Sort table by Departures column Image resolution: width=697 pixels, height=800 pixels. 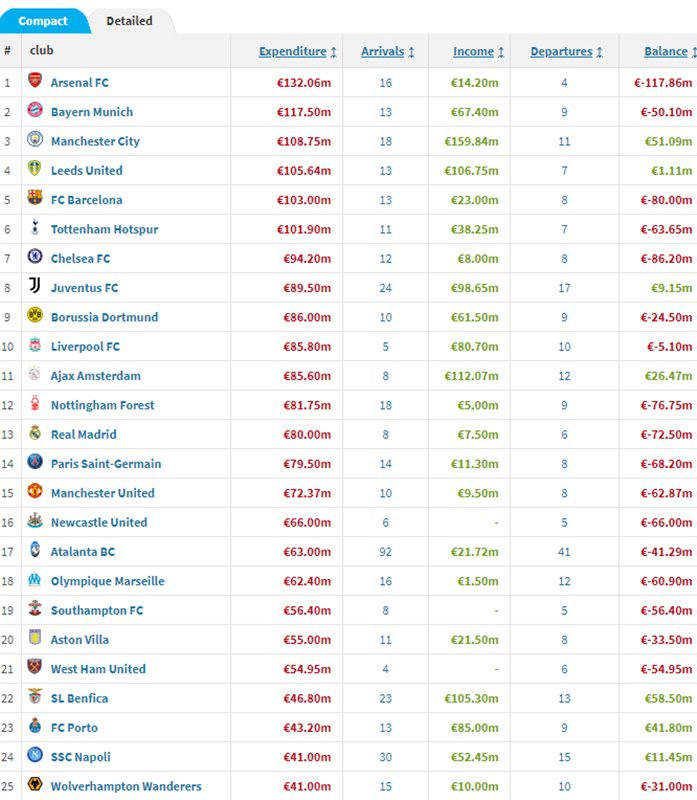561,52
